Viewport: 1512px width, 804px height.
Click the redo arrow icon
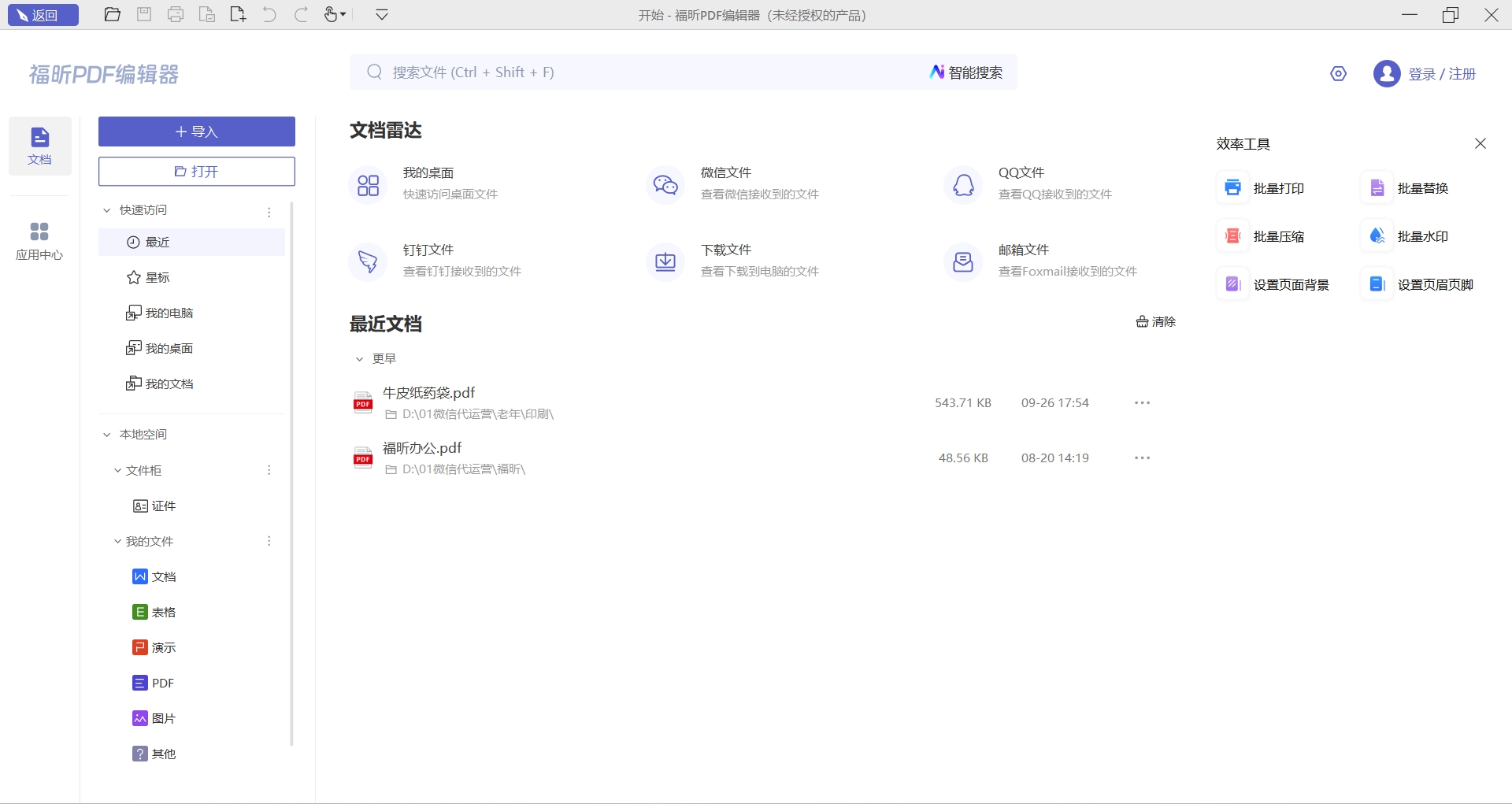coord(301,15)
